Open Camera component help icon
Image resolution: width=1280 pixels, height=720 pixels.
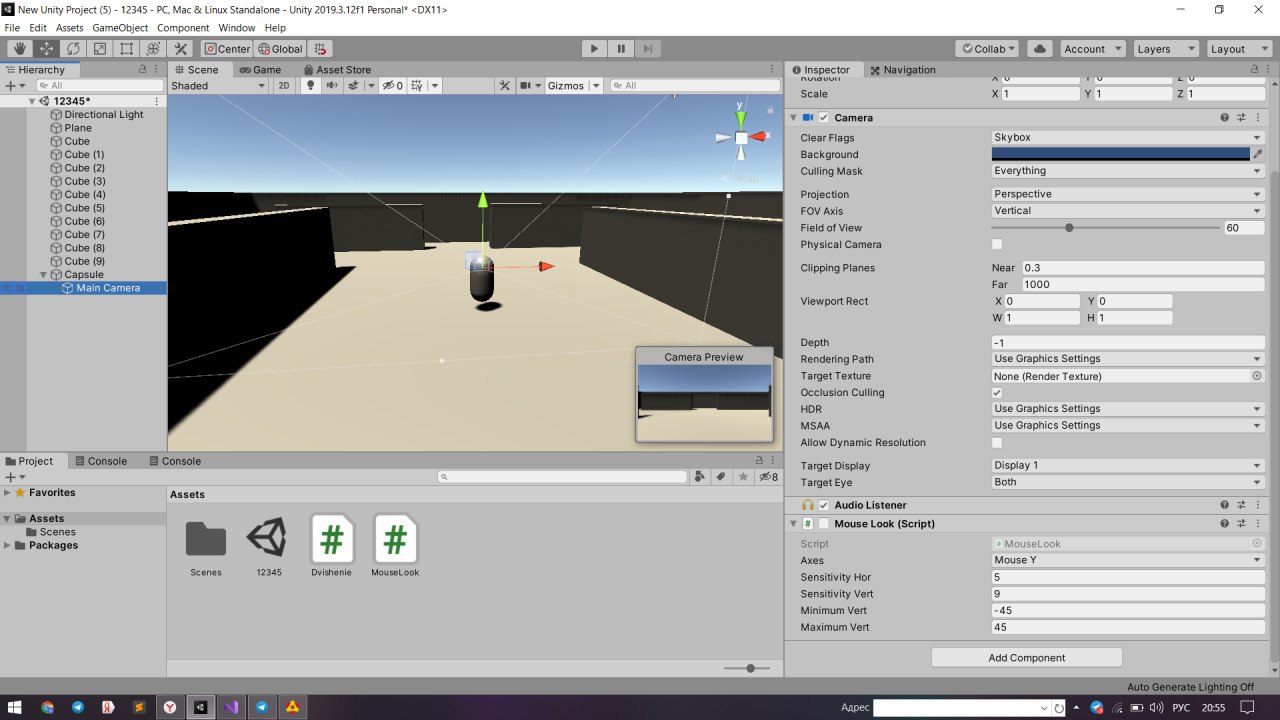(1224, 117)
